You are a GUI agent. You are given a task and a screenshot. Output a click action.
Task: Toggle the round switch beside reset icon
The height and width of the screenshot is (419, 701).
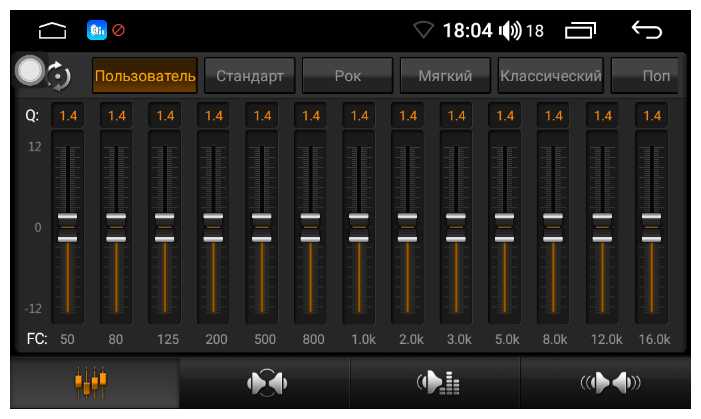point(30,70)
